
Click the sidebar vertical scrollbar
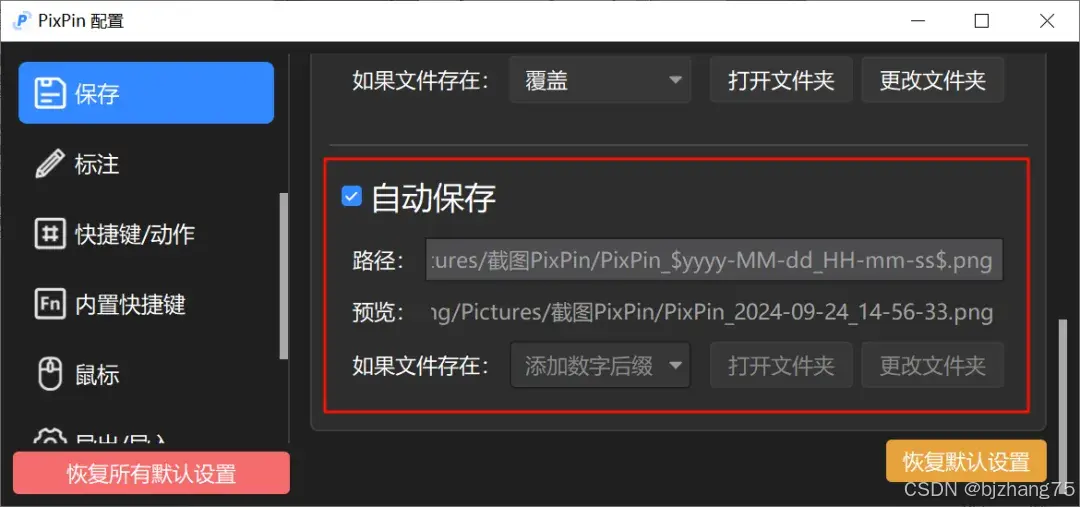pyautogui.click(x=284, y=276)
